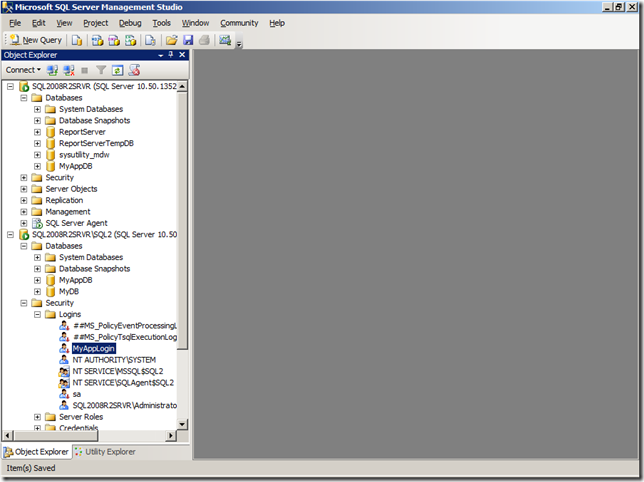Screen dimensions: 644x482
Task: Open the Help menu
Action: [277, 23]
